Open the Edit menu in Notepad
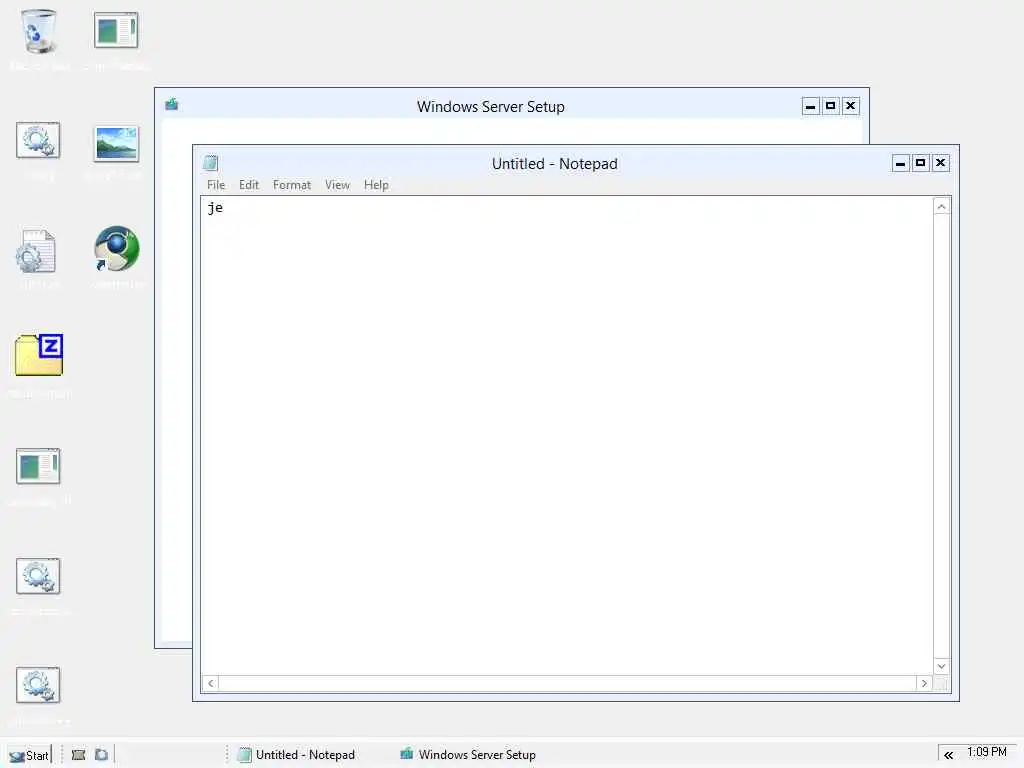Screen dimensions: 1024x768 [x=249, y=185]
